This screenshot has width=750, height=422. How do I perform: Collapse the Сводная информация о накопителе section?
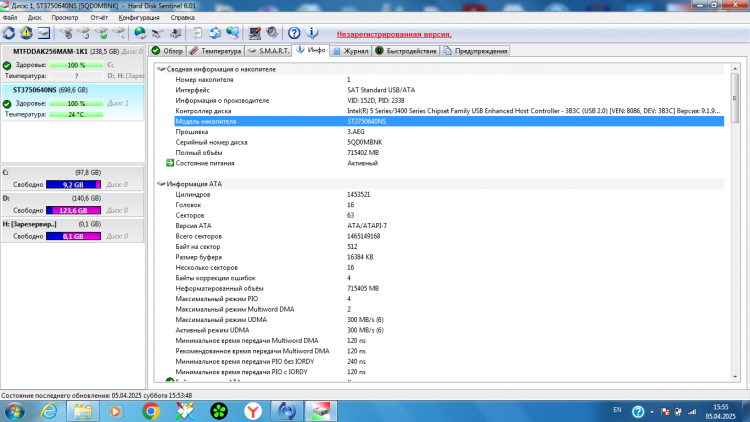coord(161,69)
